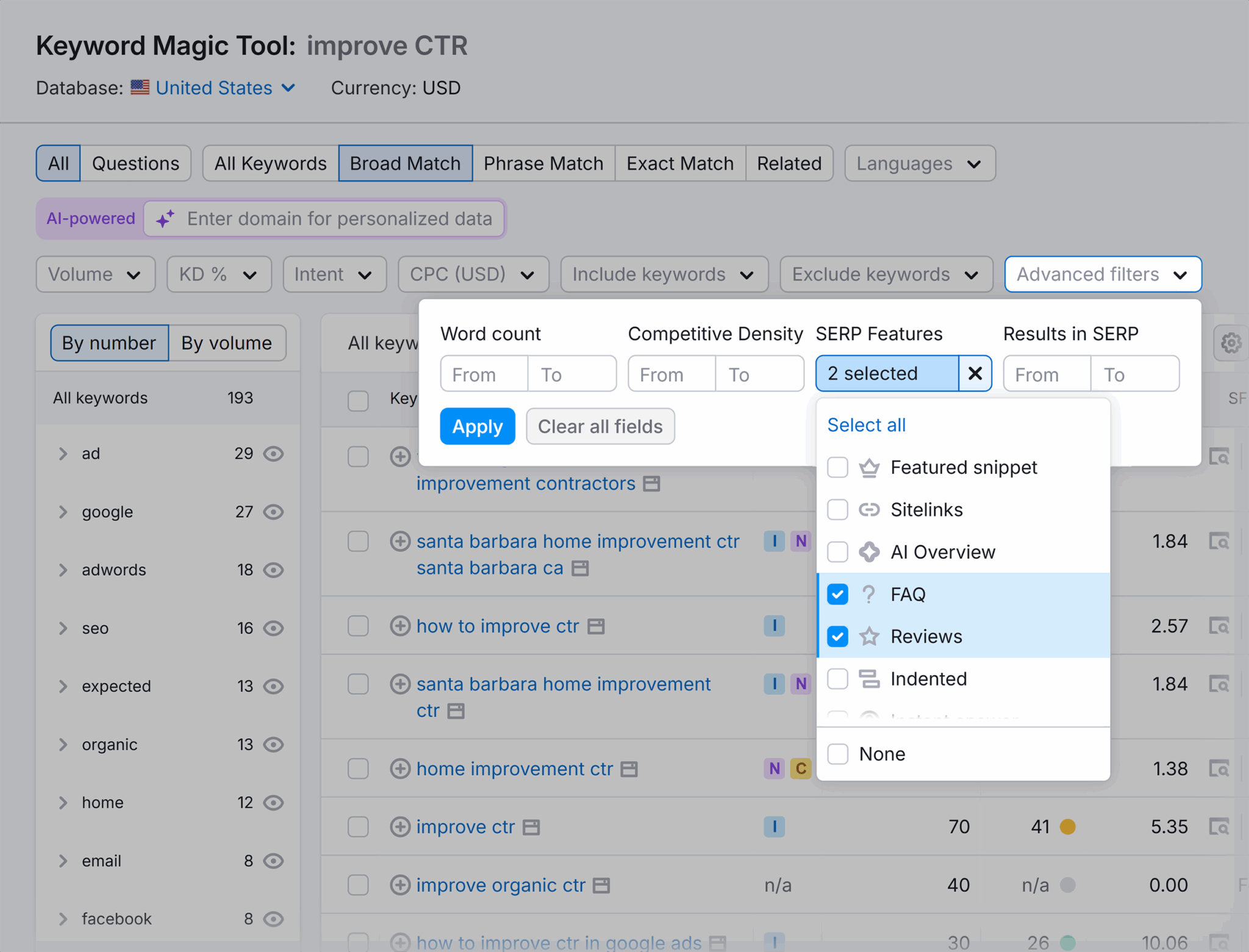Check the Featured snippet option

tap(837, 468)
